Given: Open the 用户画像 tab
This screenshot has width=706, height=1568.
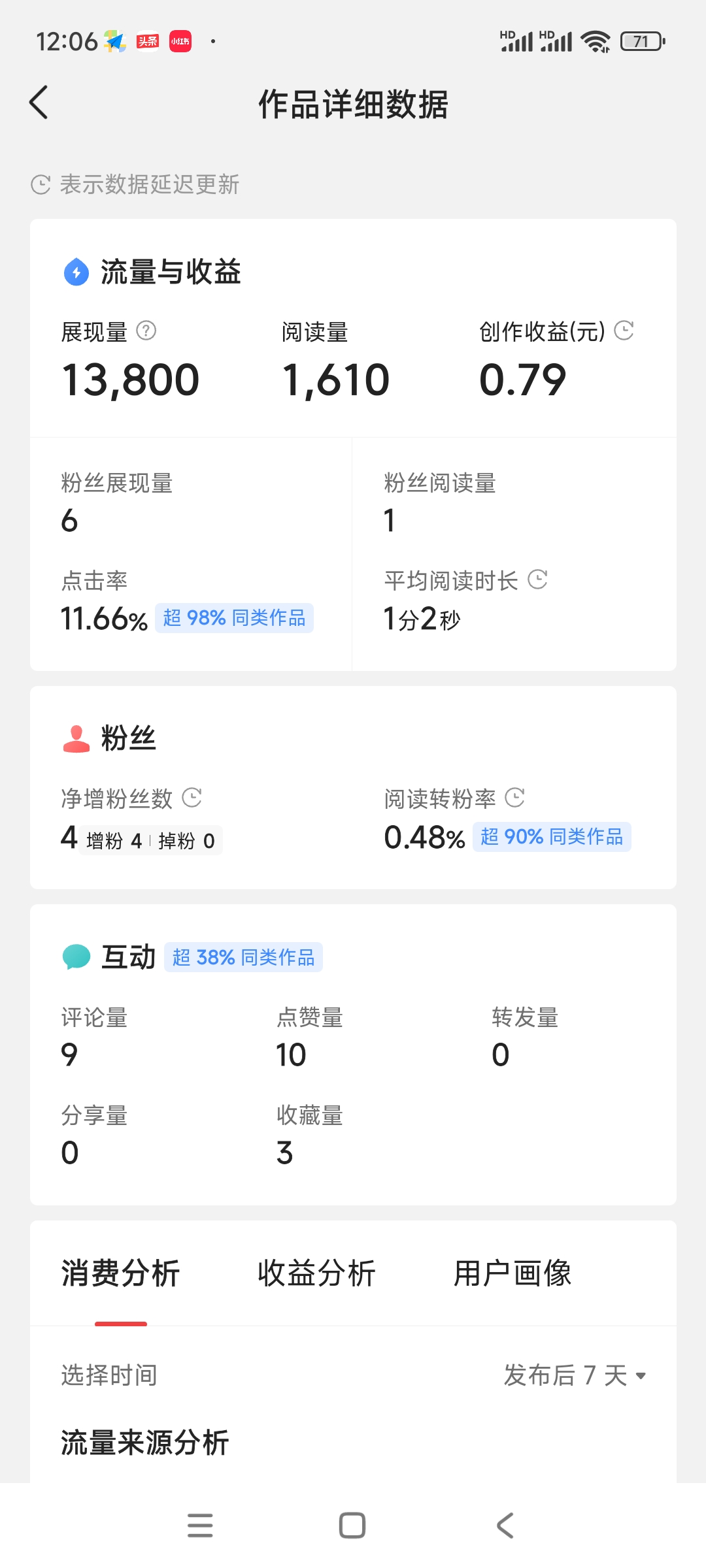Looking at the screenshot, I should point(513,1273).
